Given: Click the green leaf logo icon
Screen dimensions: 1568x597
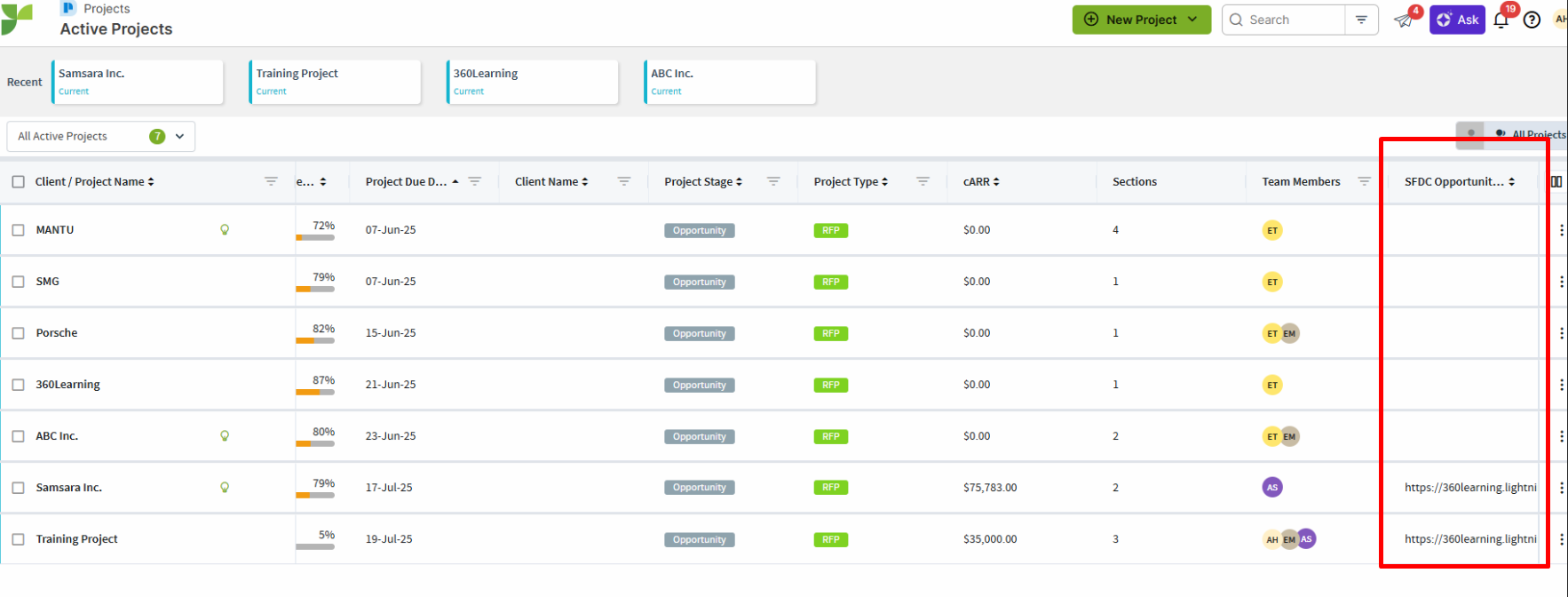Looking at the screenshot, I should (x=16, y=19).
